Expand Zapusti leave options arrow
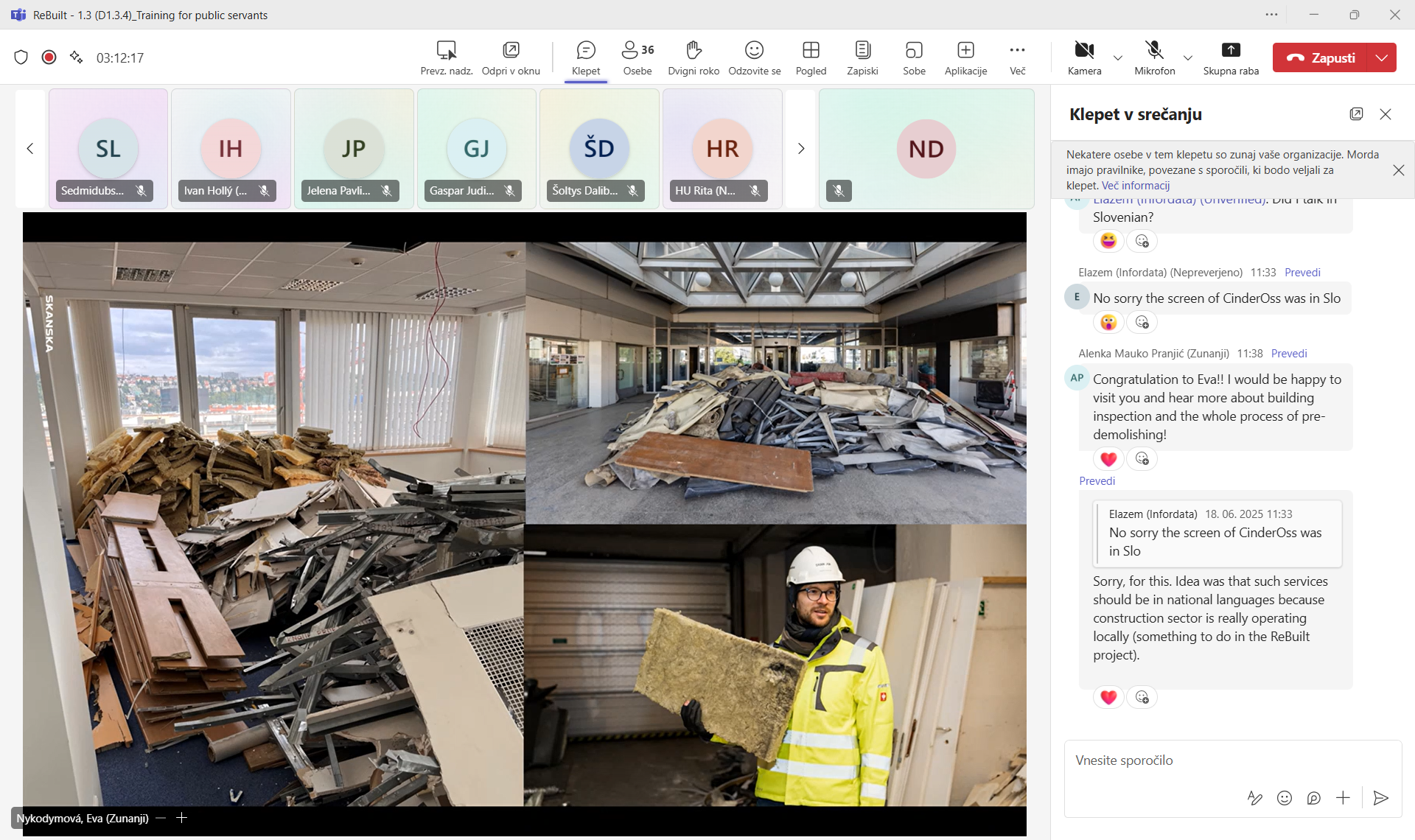 1382,57
